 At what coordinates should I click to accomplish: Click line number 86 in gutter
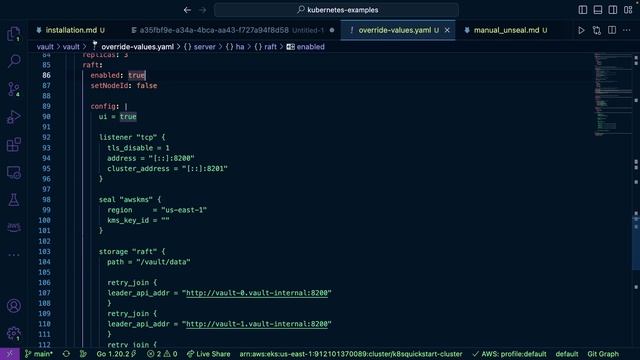[46, 76]
